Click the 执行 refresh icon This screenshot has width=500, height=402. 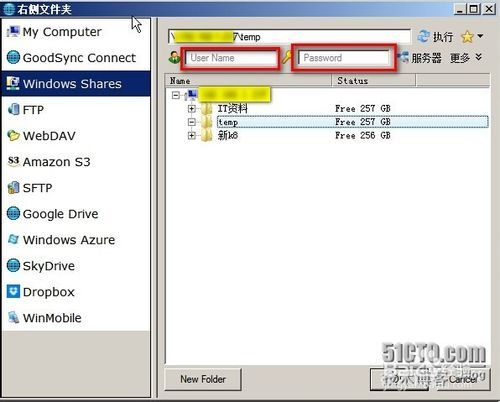(424, 36)
